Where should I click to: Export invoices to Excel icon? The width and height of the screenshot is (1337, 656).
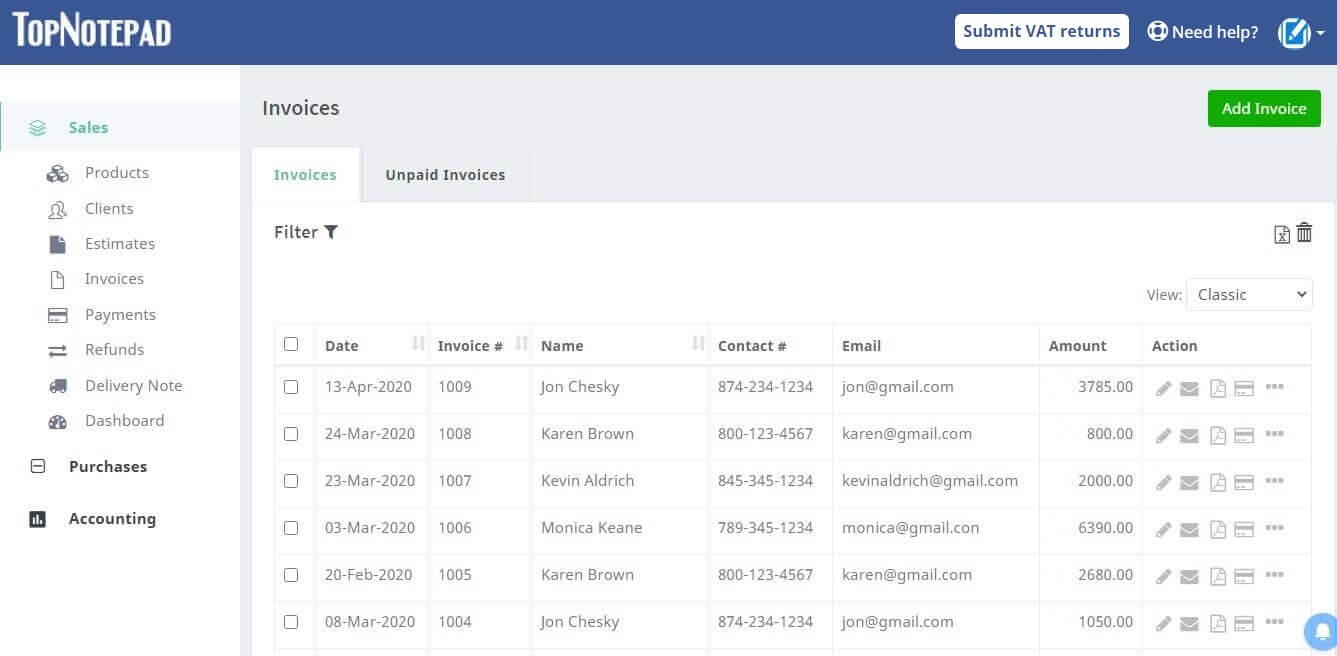pyautogui.click(x=1281, y=235)
